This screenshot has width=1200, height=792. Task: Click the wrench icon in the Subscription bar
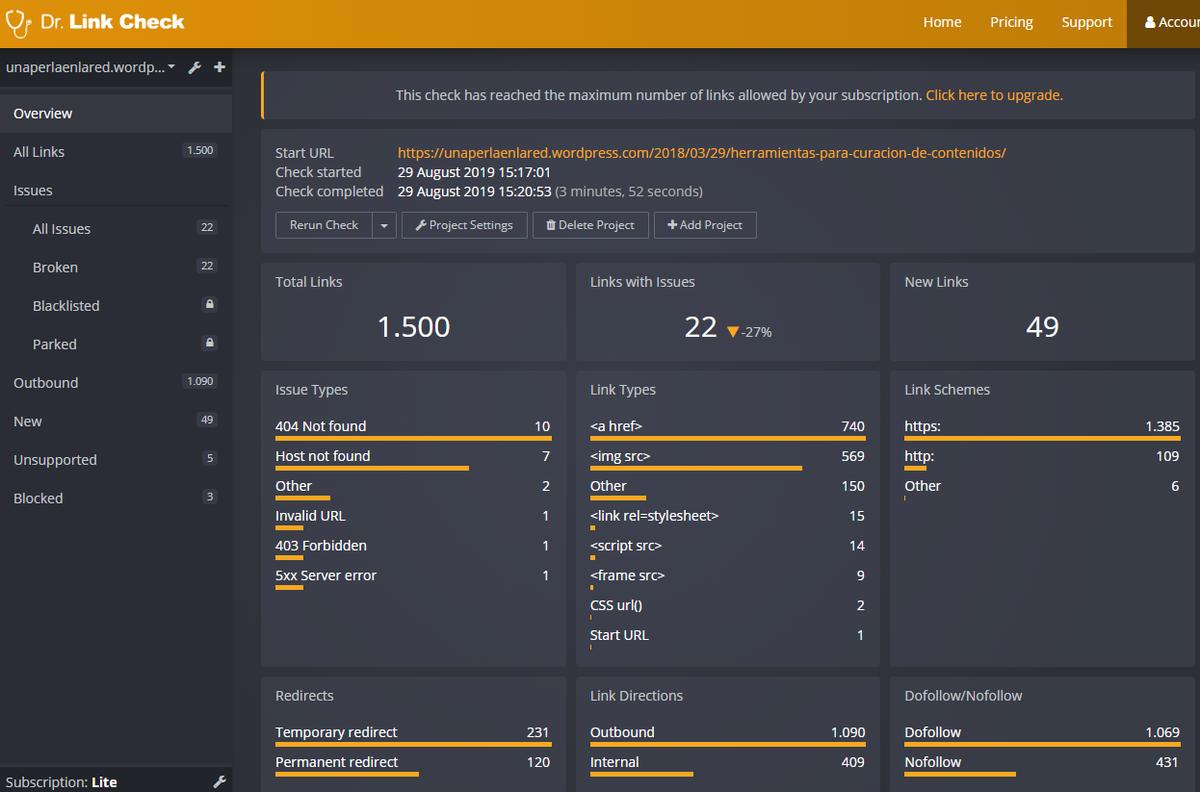219,782
